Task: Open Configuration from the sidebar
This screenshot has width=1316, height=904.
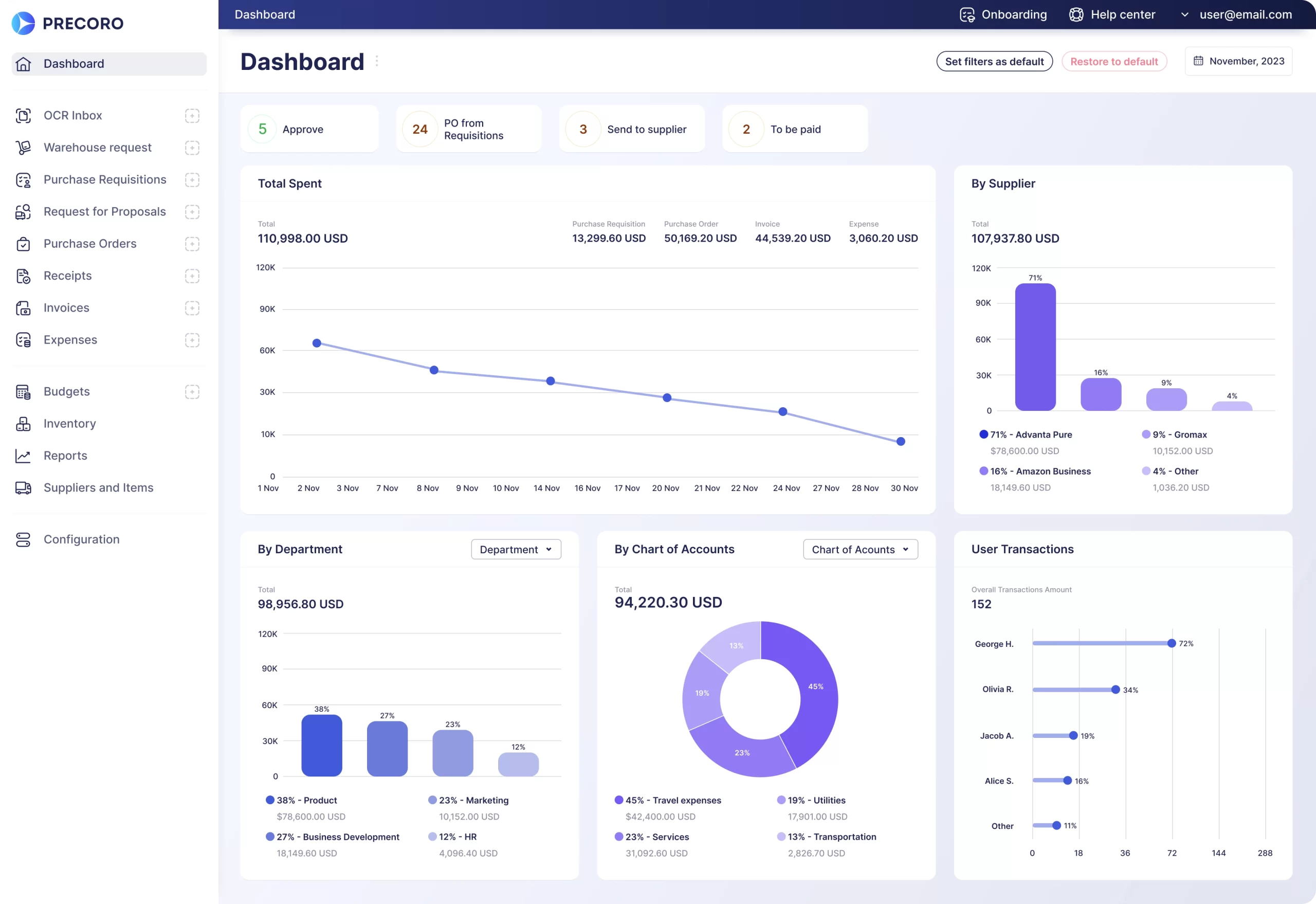Action: (81, 539)
